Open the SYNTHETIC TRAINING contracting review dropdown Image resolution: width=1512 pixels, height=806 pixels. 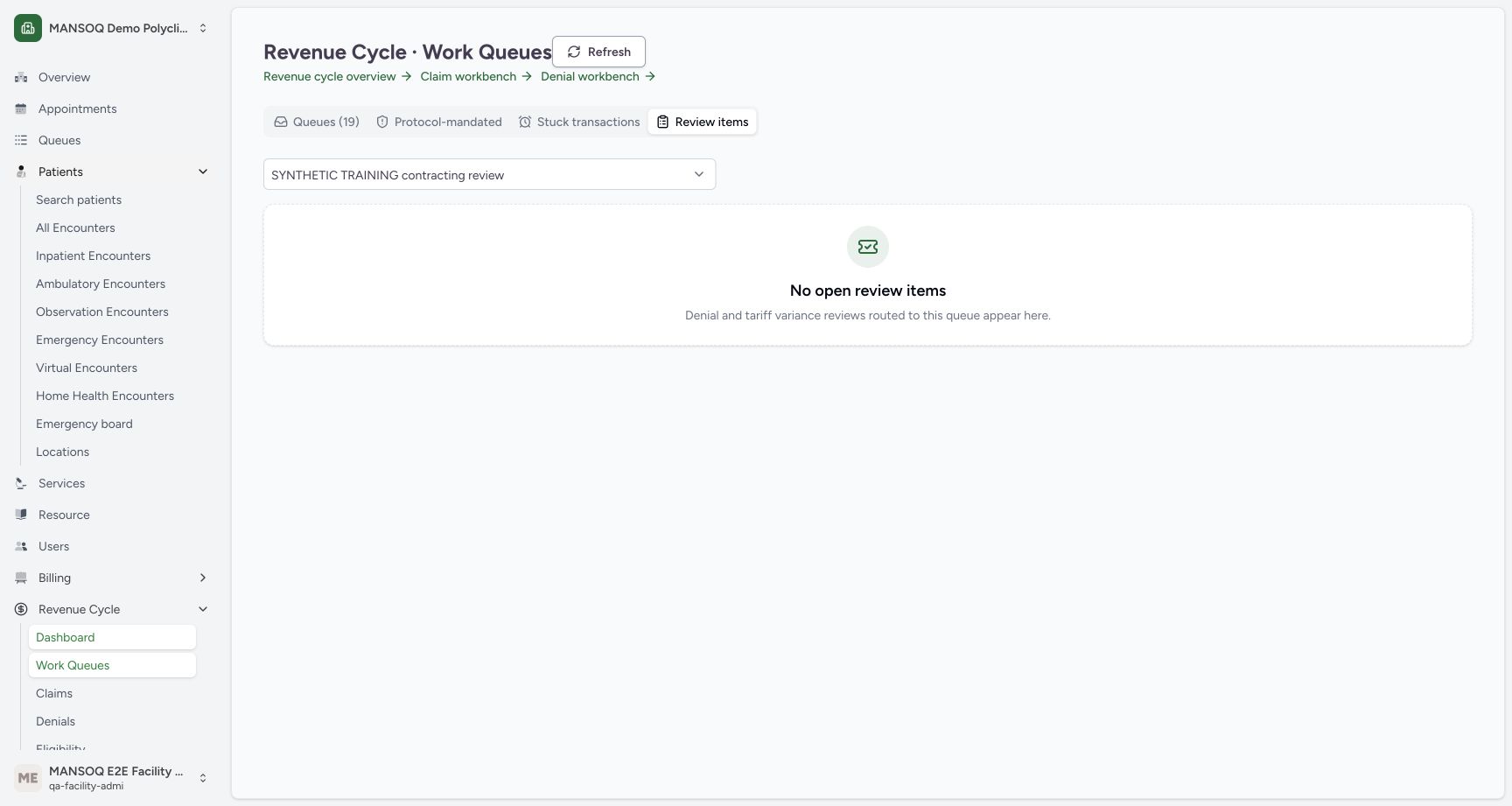click(489, 174)
